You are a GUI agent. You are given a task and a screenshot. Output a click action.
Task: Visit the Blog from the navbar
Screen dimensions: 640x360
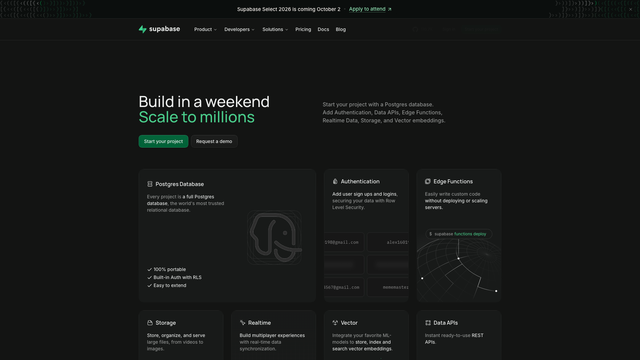pyautogui.click(x=340, y=29)
